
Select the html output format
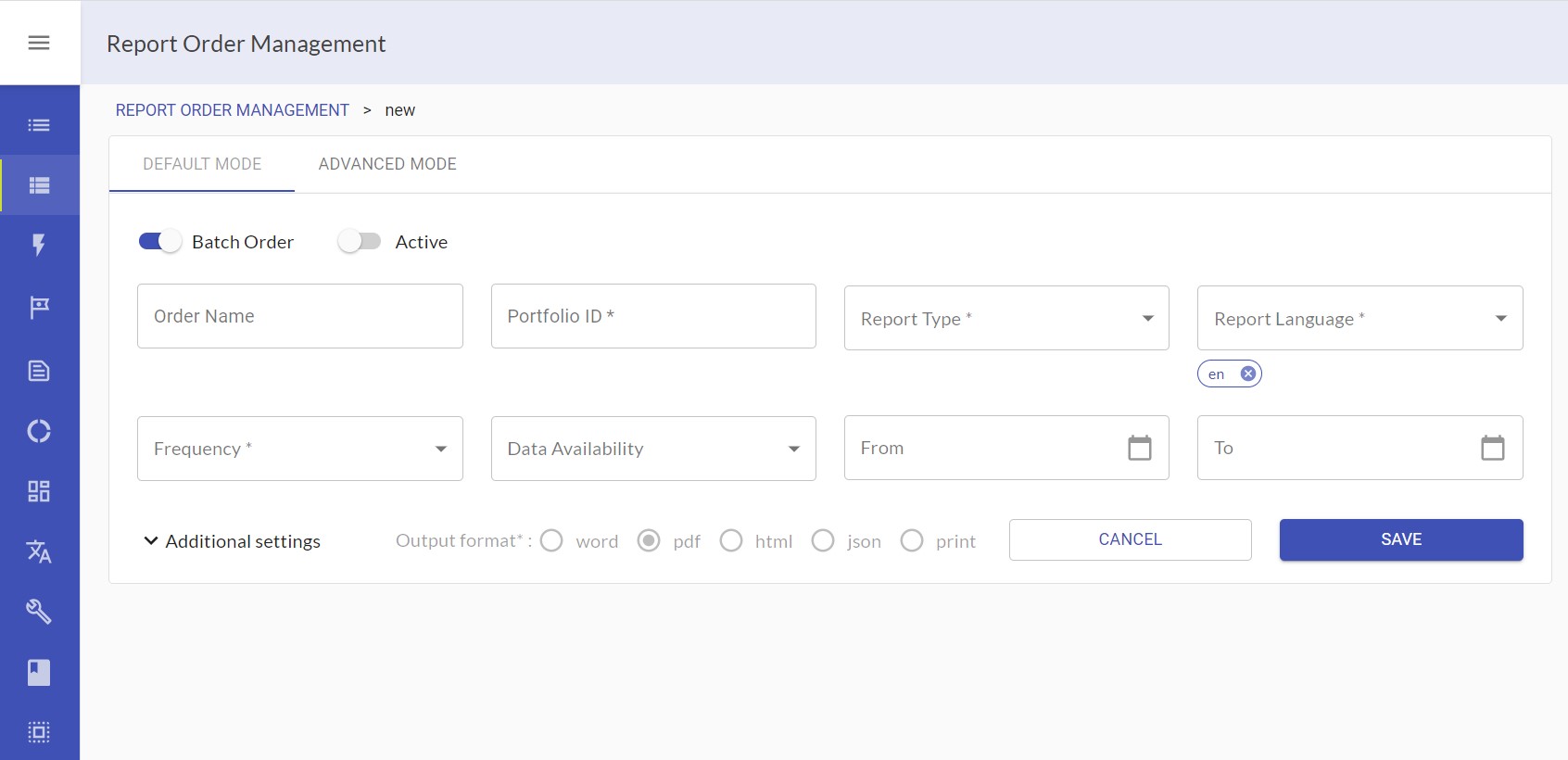click(x=731, y=540)
